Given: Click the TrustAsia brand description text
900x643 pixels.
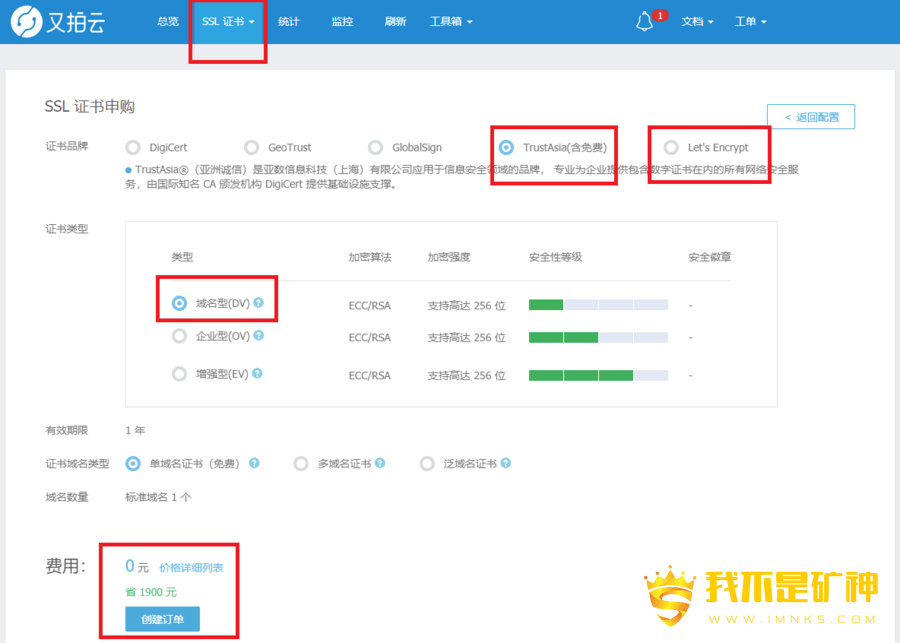Looking at the screenshot, I should tap(462, 177).
